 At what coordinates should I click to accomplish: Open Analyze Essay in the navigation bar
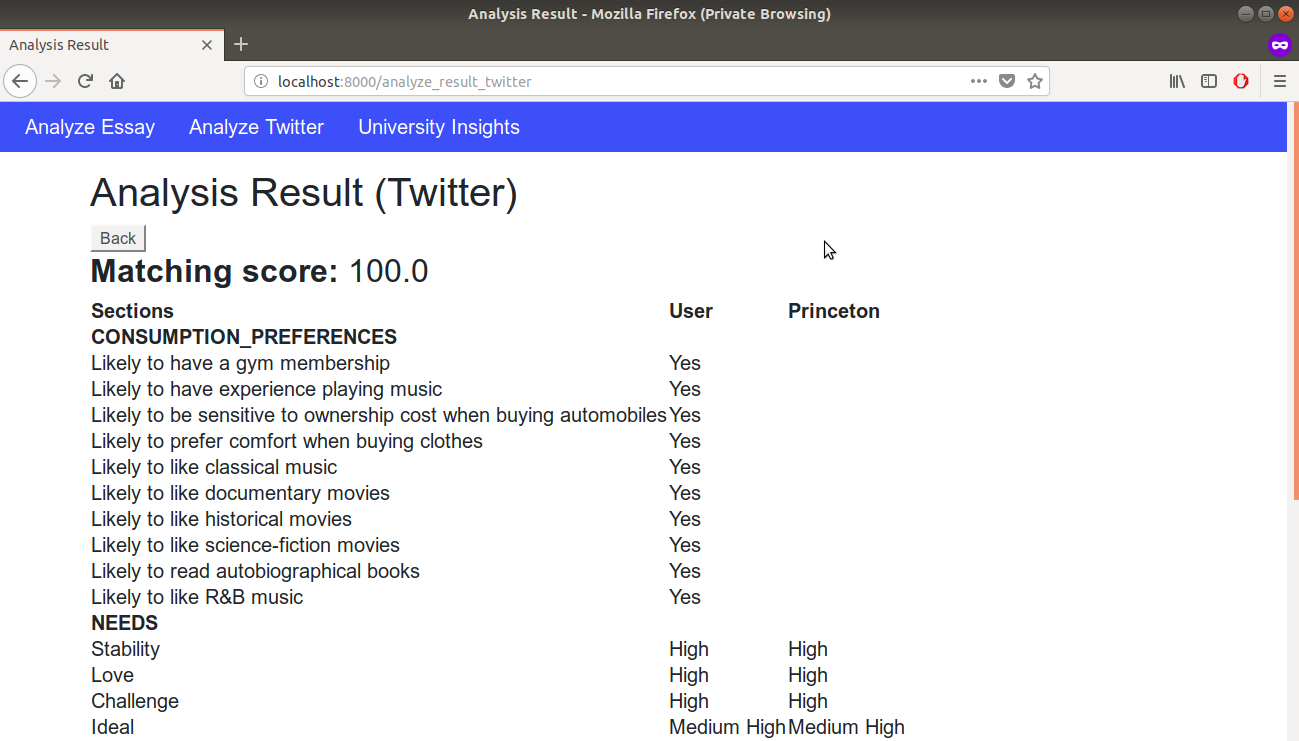tap(90, 127)
